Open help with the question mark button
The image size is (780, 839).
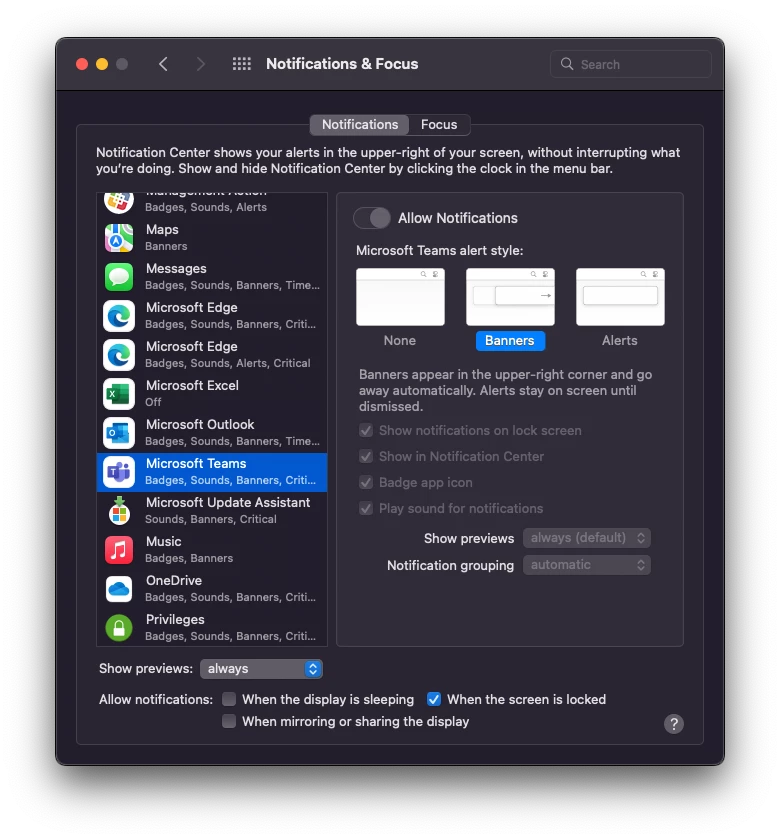(x=674, y=724)
